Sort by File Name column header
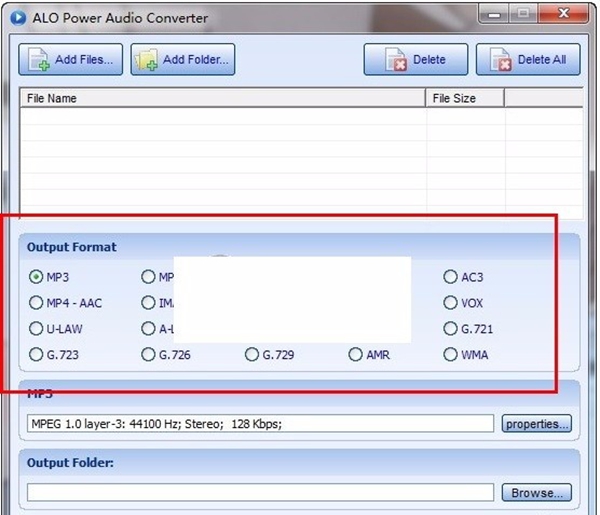 point(223,98)
